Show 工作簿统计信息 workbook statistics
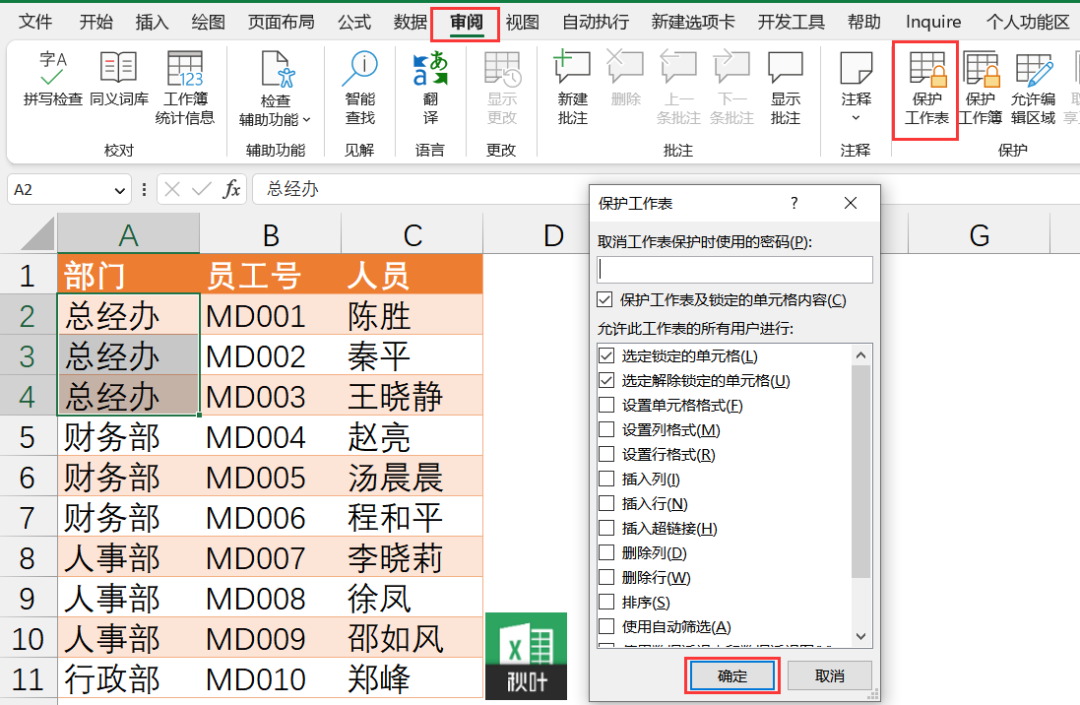The width and height of the screenshot is (1080, 705). point(185,88)
